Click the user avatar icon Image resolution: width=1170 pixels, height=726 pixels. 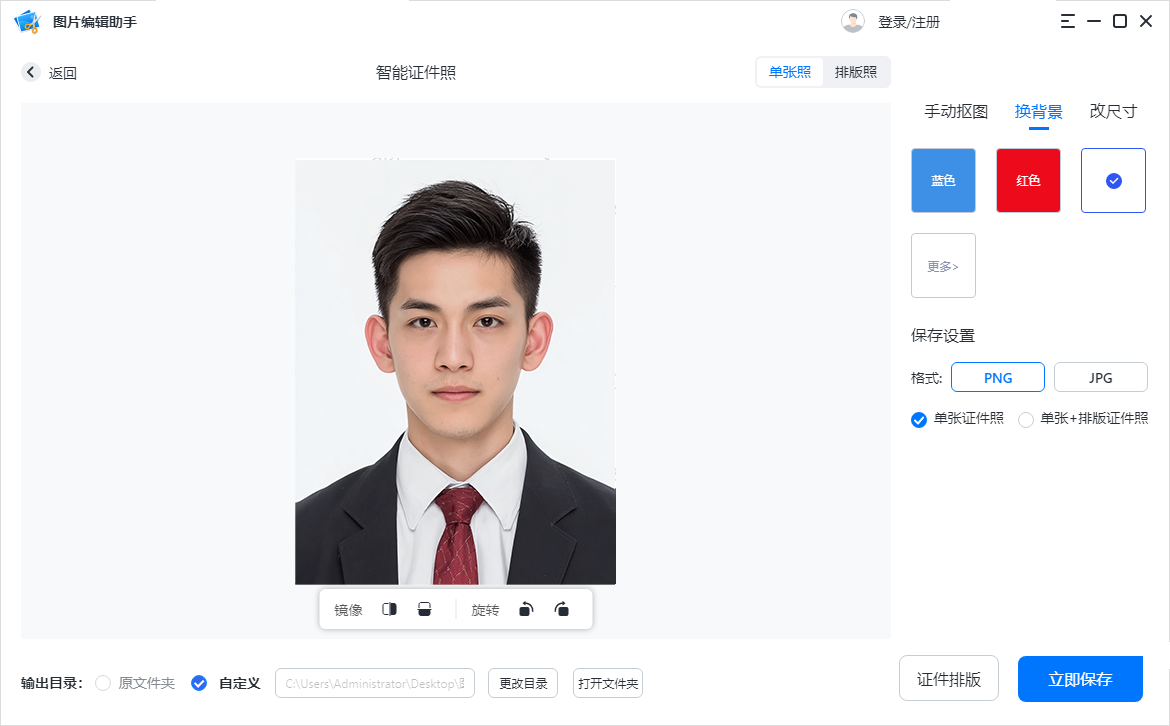click(853, 22)
